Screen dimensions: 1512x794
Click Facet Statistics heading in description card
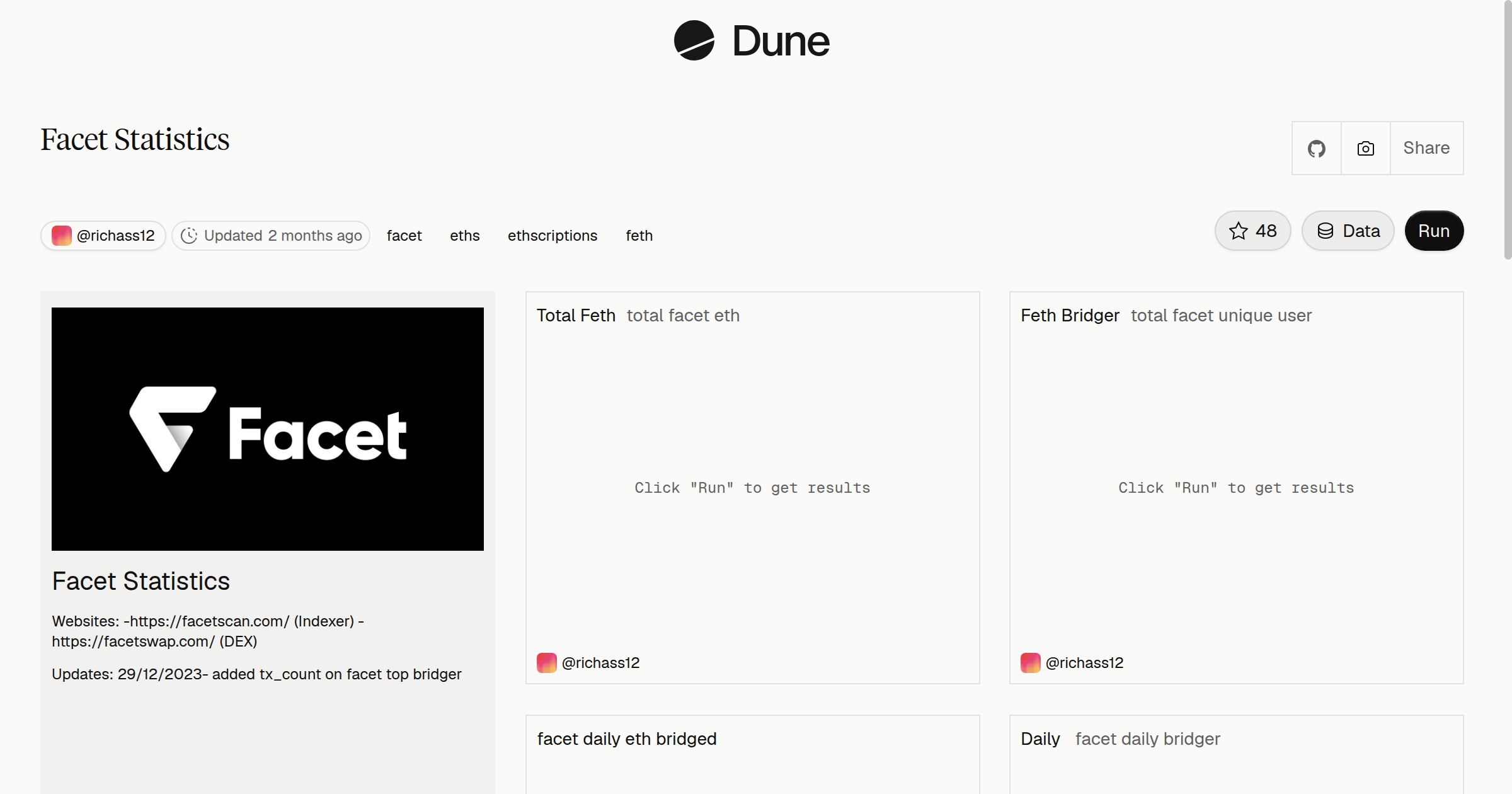pyautogui.click(x=140, y=581)
